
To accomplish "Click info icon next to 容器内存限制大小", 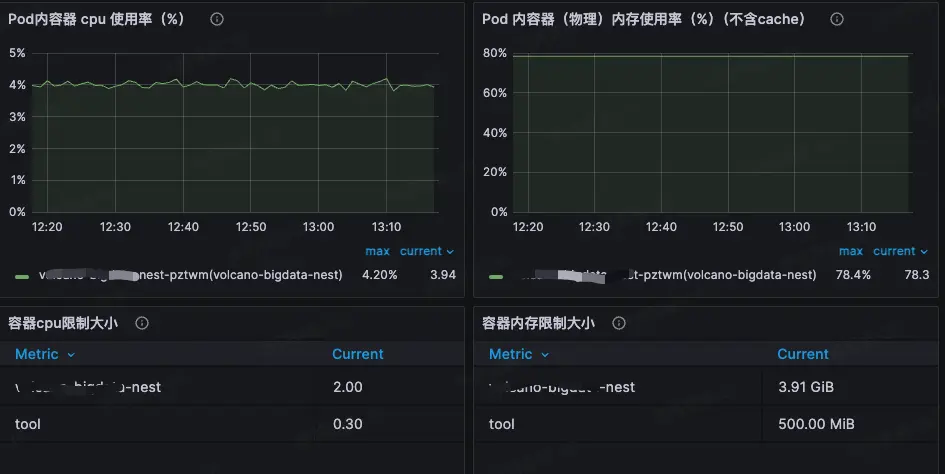I will (x=619, y=323).
